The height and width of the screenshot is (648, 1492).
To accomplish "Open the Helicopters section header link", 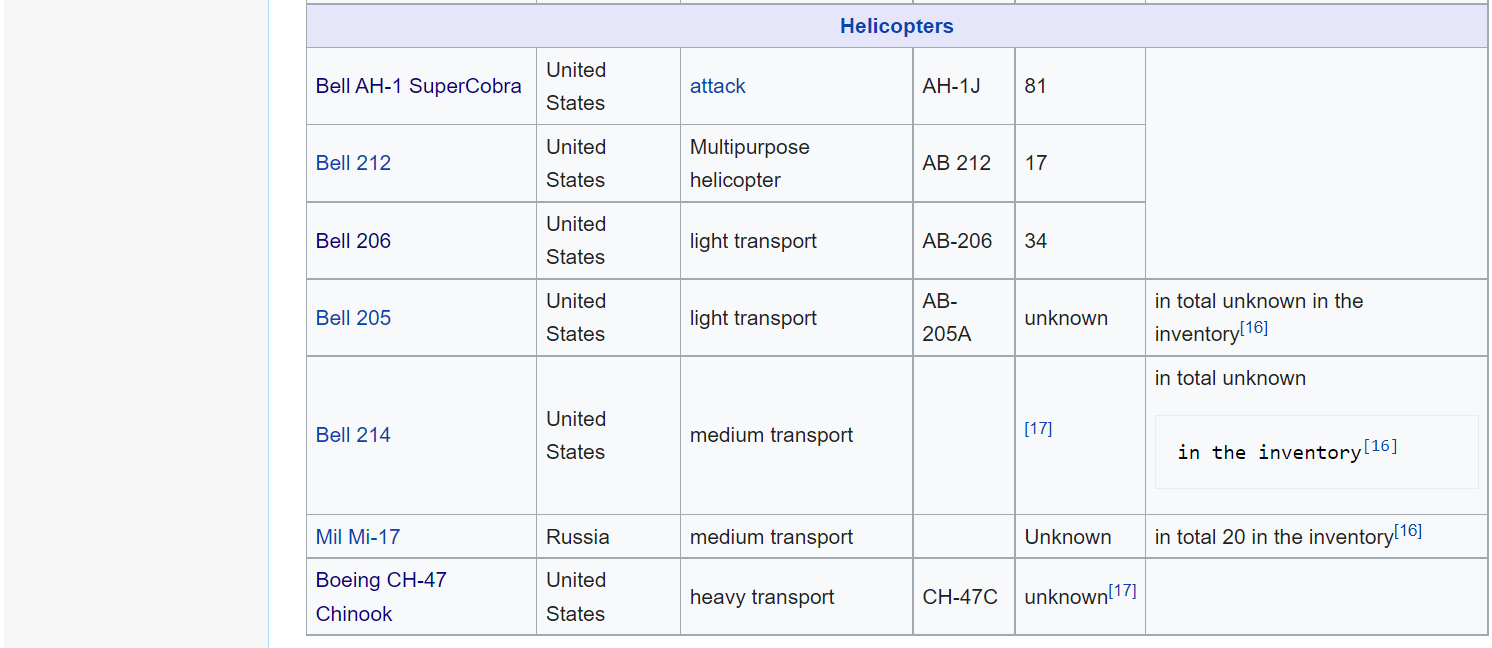I will tap(897, 26).
